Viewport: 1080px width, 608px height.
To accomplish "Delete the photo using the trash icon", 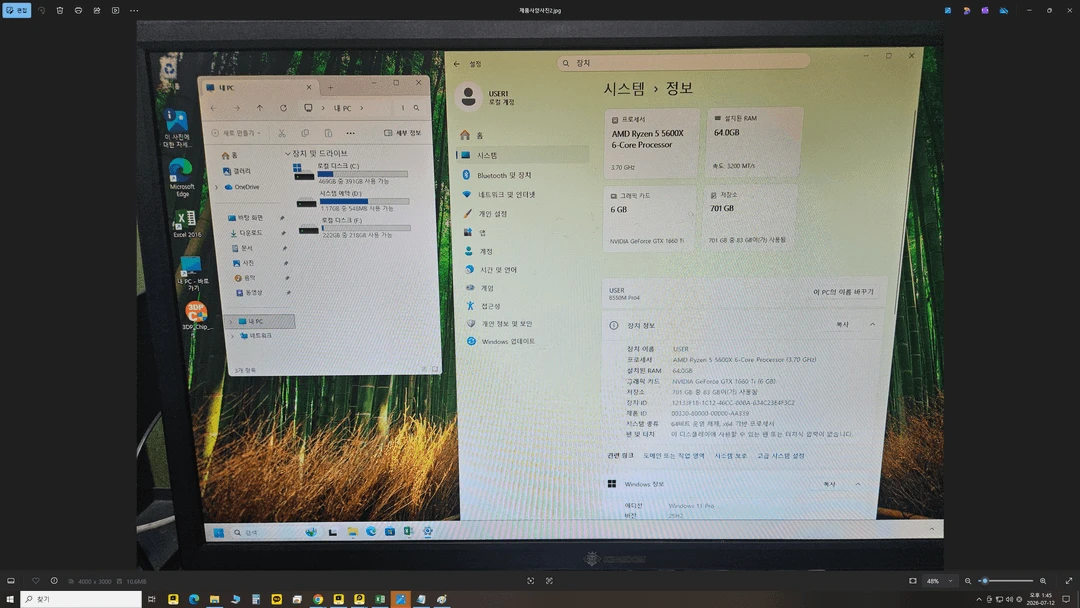I will click(60, 10).
